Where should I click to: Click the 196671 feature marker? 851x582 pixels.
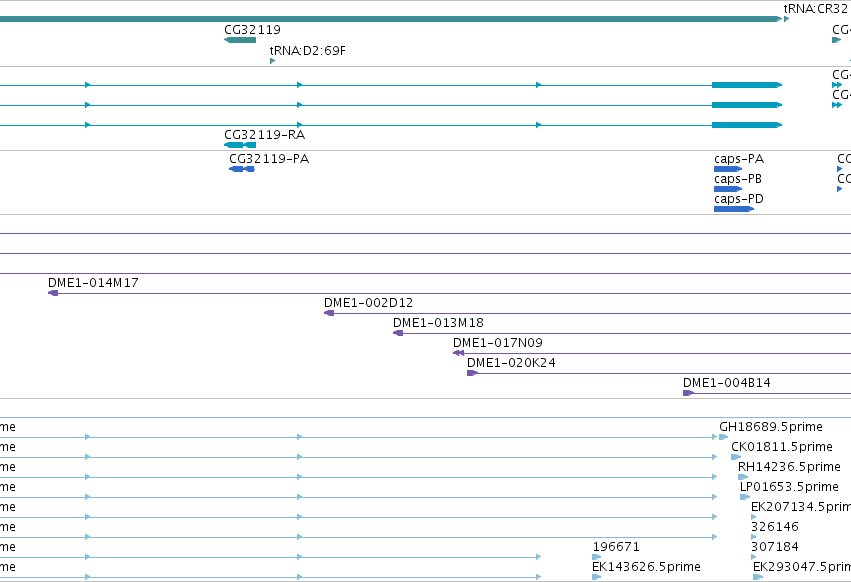point(596,557)
